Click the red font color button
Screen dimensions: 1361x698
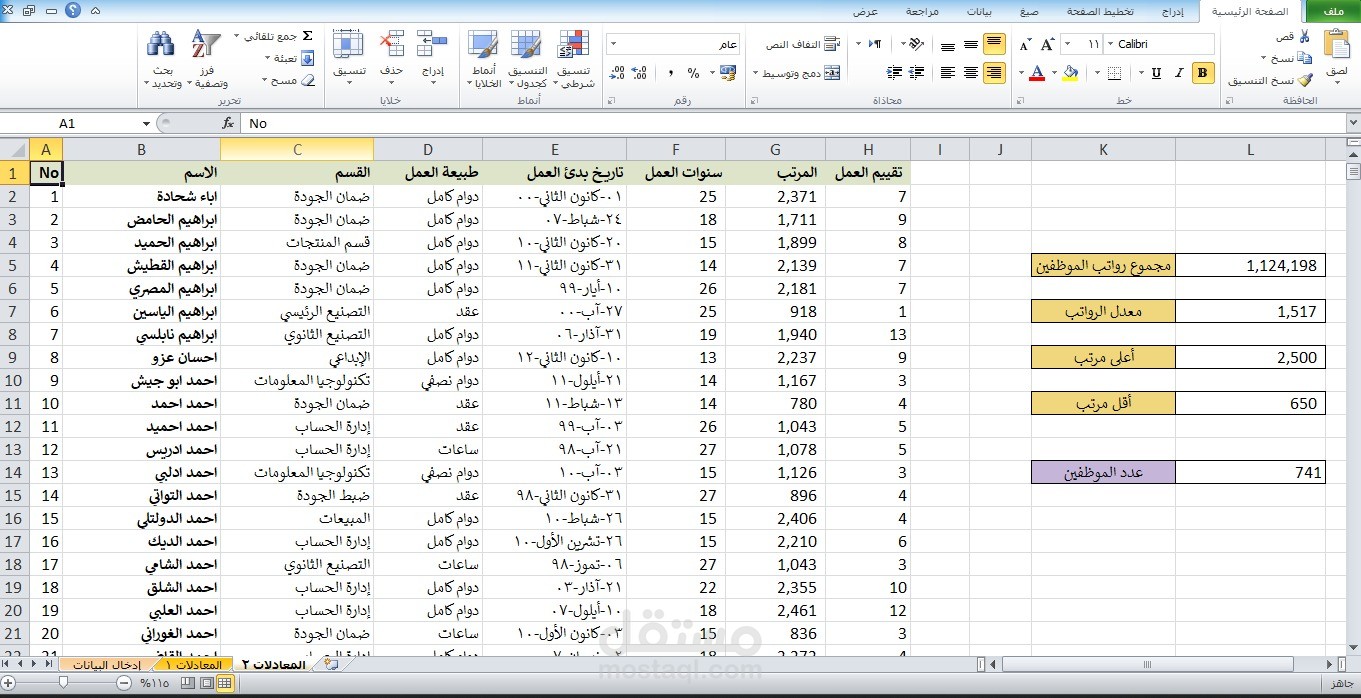click(x=1038, y=72)
